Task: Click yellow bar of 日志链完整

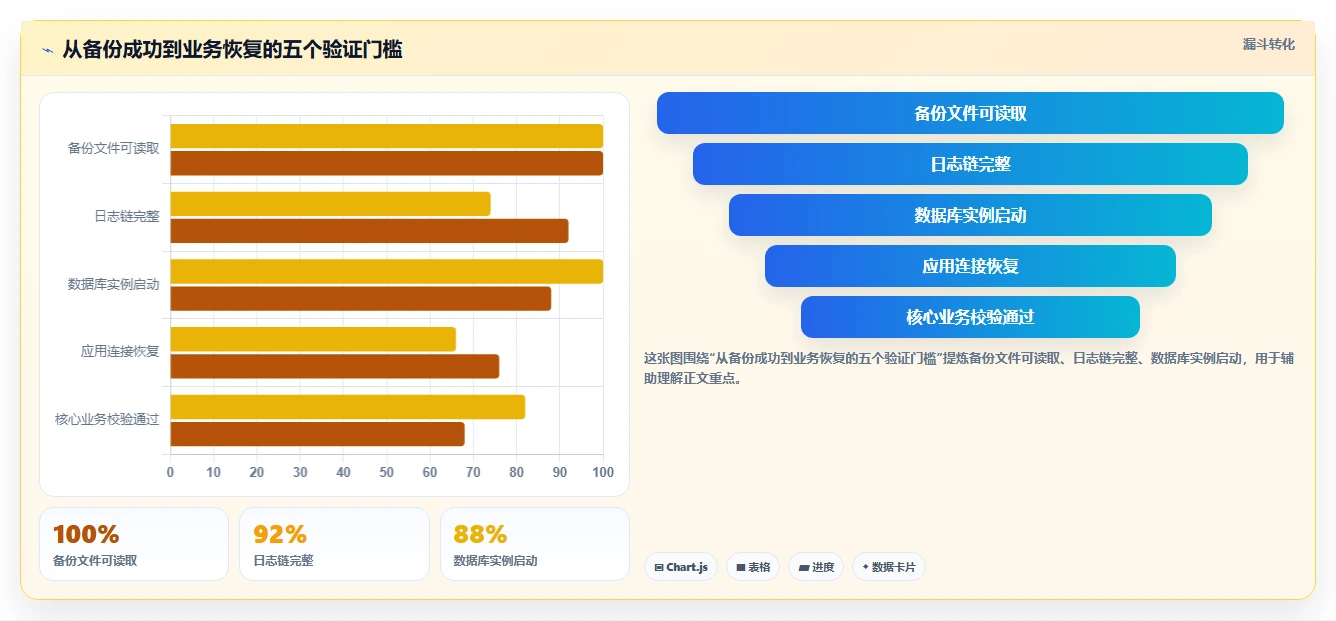Action: (x=330, y=204)
